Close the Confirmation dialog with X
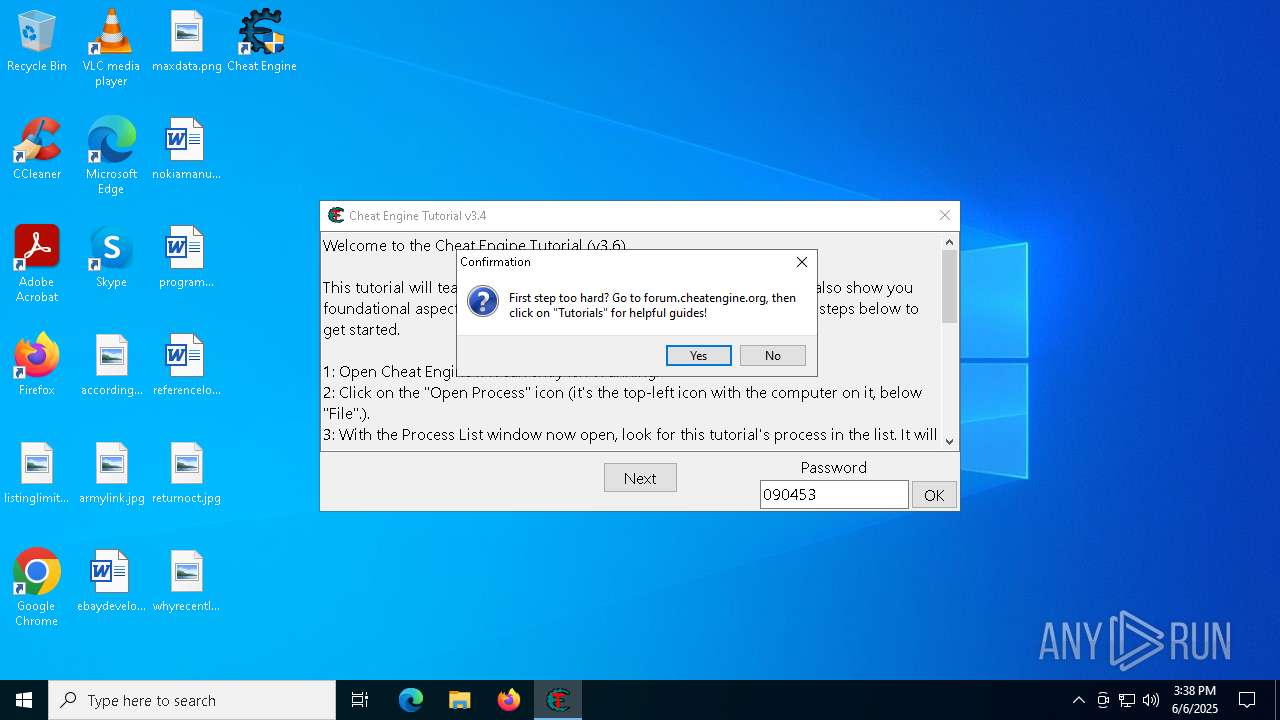The width and height of the screenshot is (1280, 720). point(801,262)
